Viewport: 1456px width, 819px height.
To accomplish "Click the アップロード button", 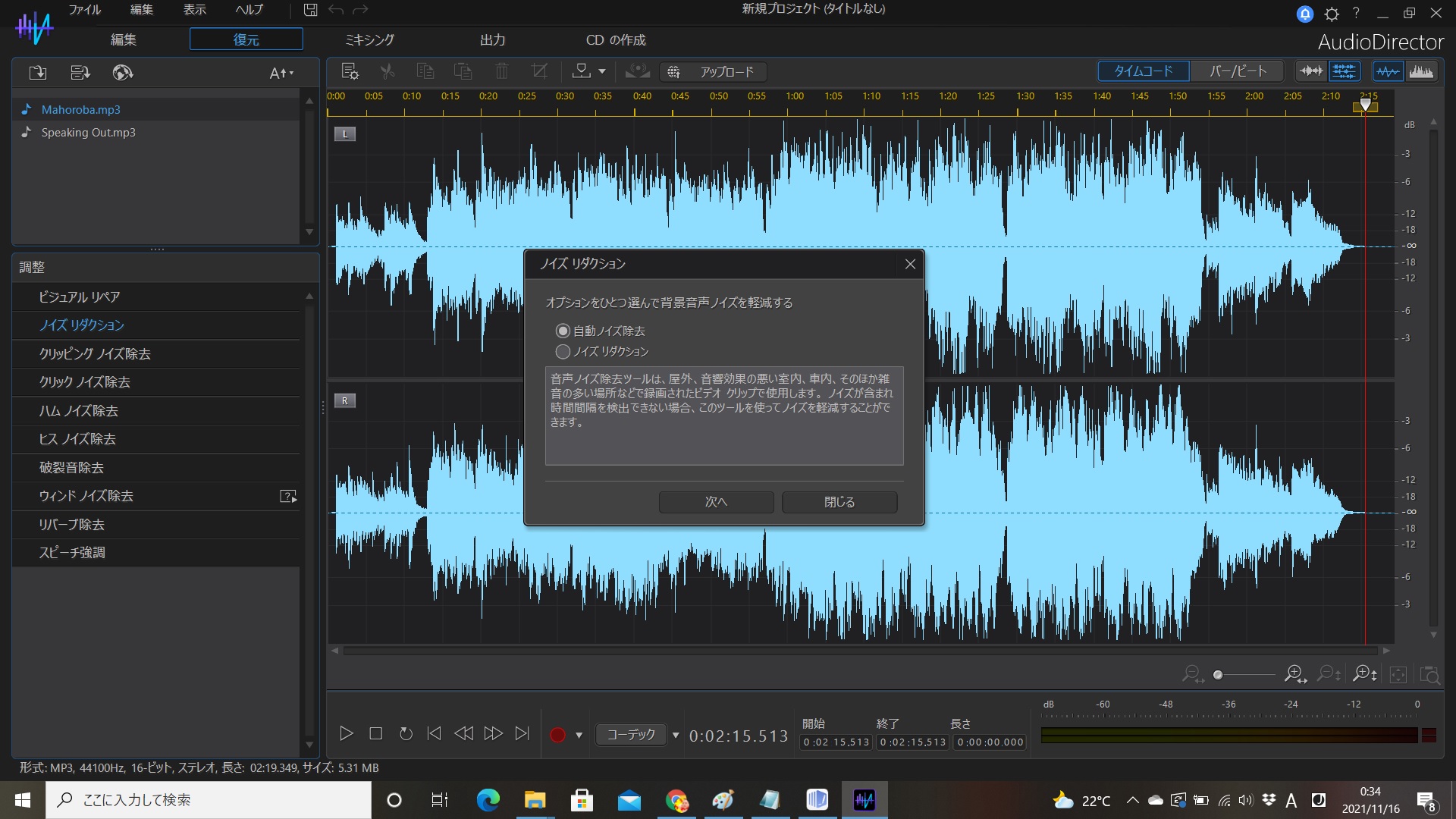I will [x=713, y=72].
